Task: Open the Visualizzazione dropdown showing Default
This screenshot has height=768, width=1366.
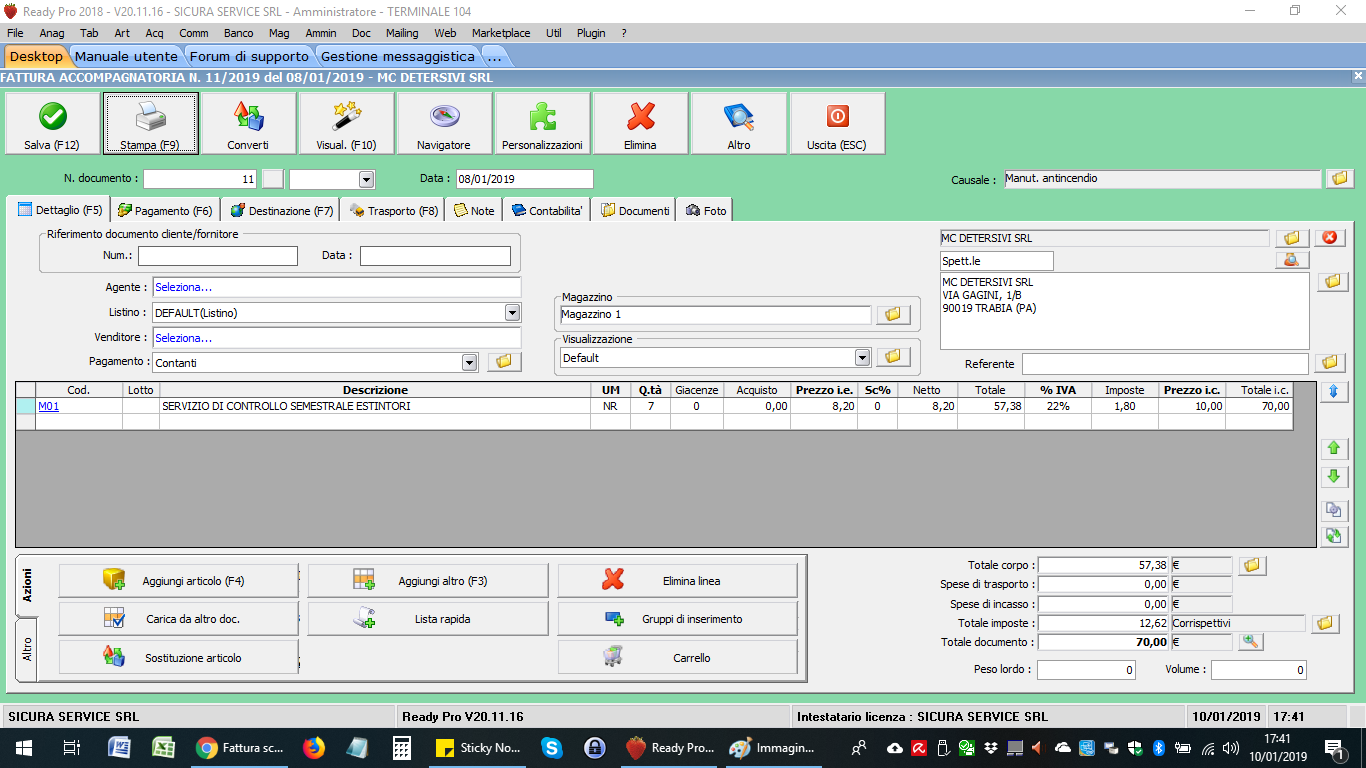Action: (863, 357)
